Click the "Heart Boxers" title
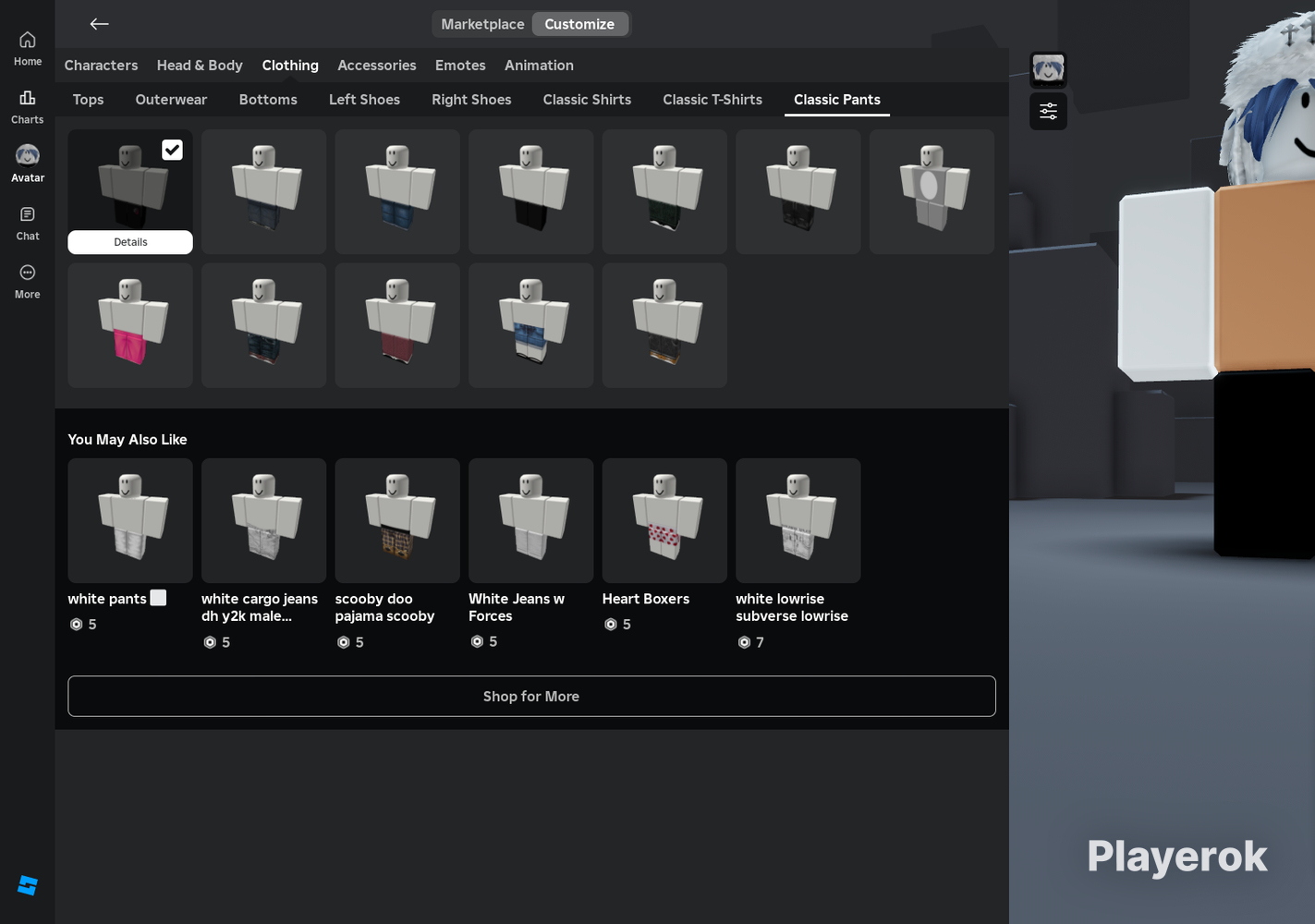 click(646, 599)
